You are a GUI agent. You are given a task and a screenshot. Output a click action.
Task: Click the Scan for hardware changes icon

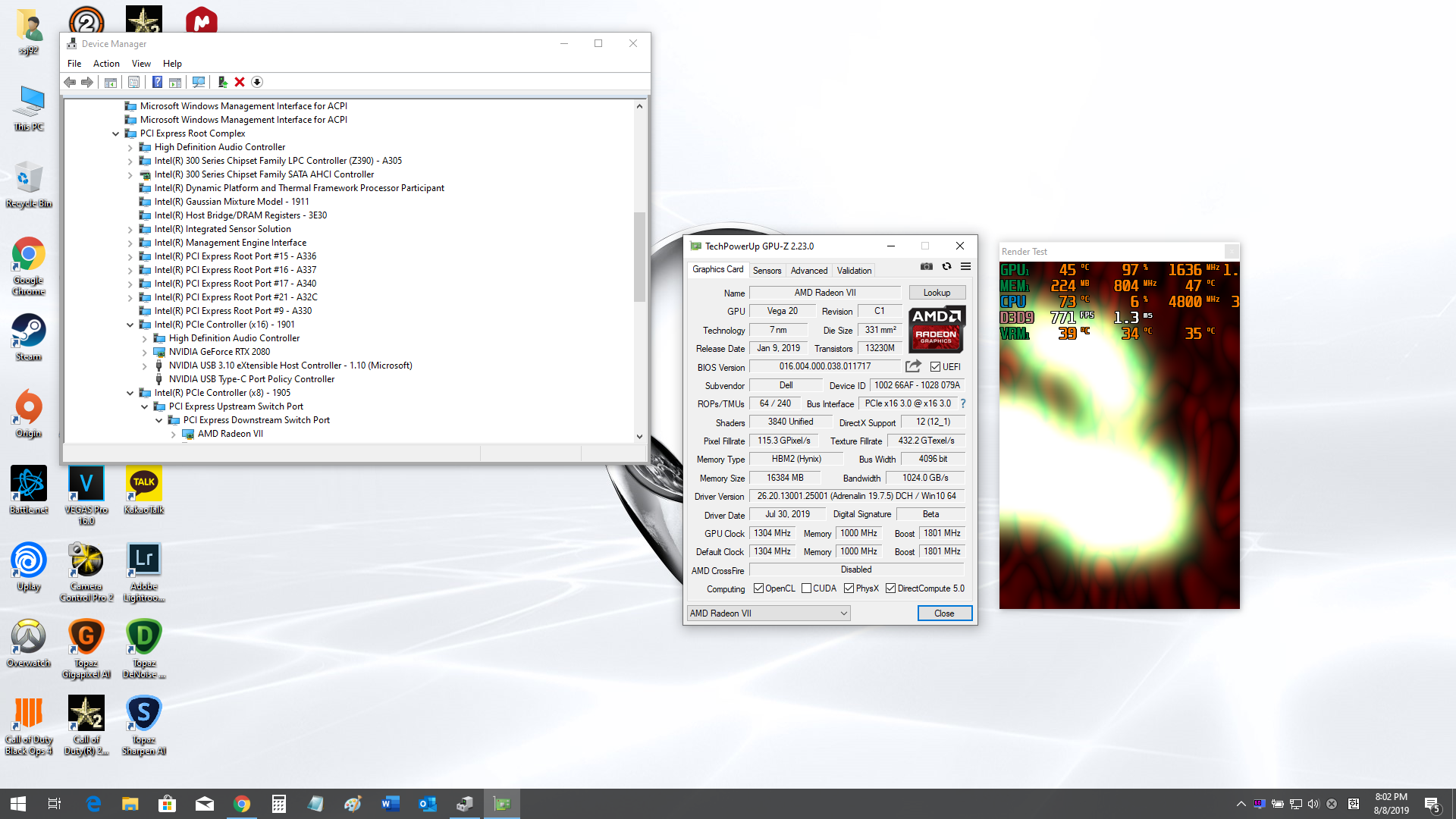[x=199, y=82]
